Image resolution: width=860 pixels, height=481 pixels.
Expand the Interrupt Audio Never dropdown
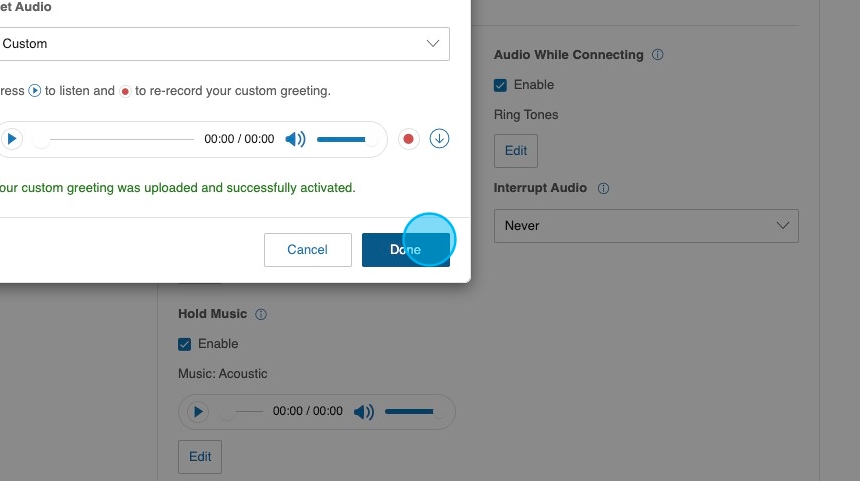[x=646, y=226]
